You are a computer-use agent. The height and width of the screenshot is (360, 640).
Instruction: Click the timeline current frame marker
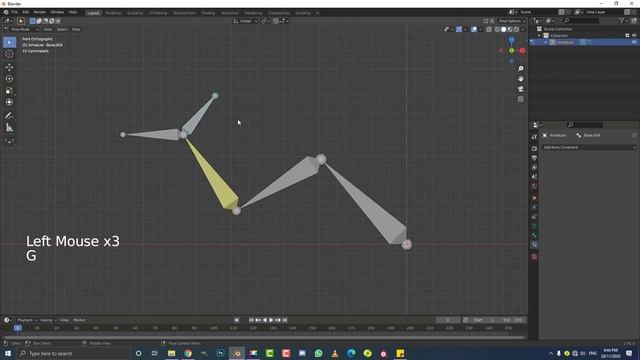click(18, 328)
